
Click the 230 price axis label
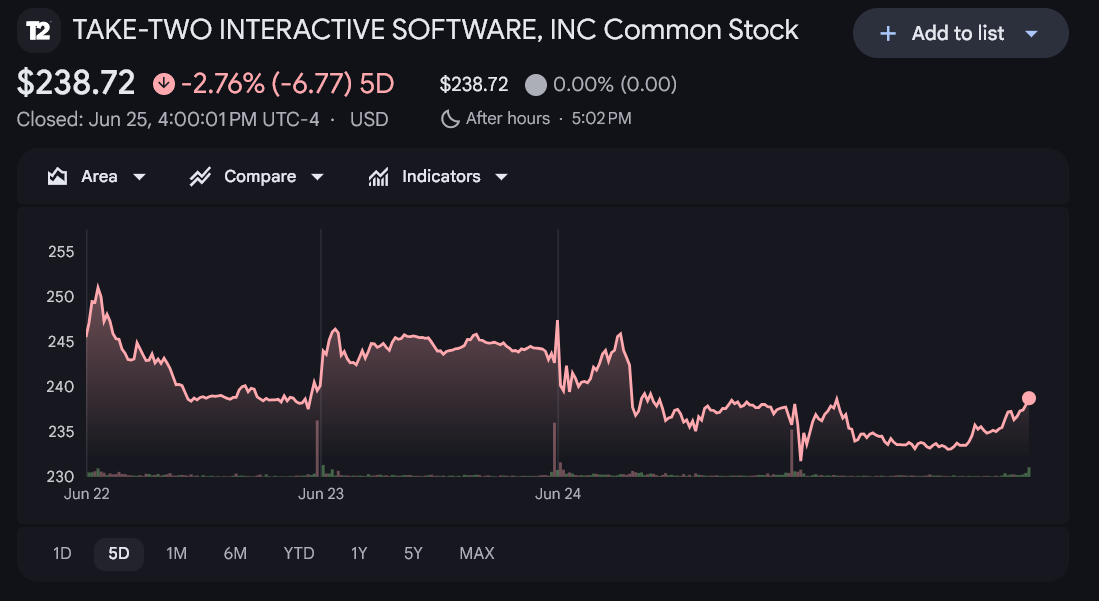pos(61,476)
